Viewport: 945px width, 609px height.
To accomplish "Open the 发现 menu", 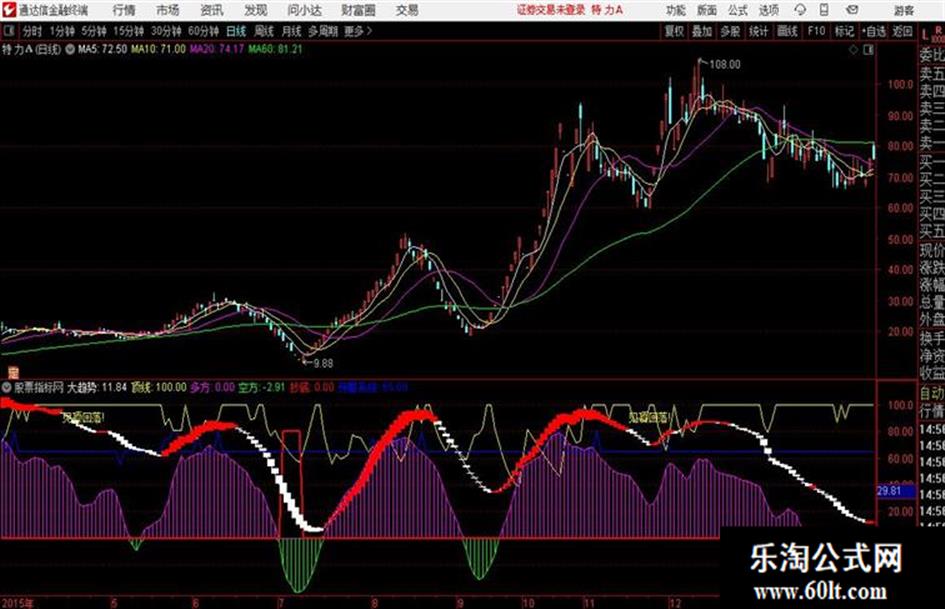I will pos(256,10).
